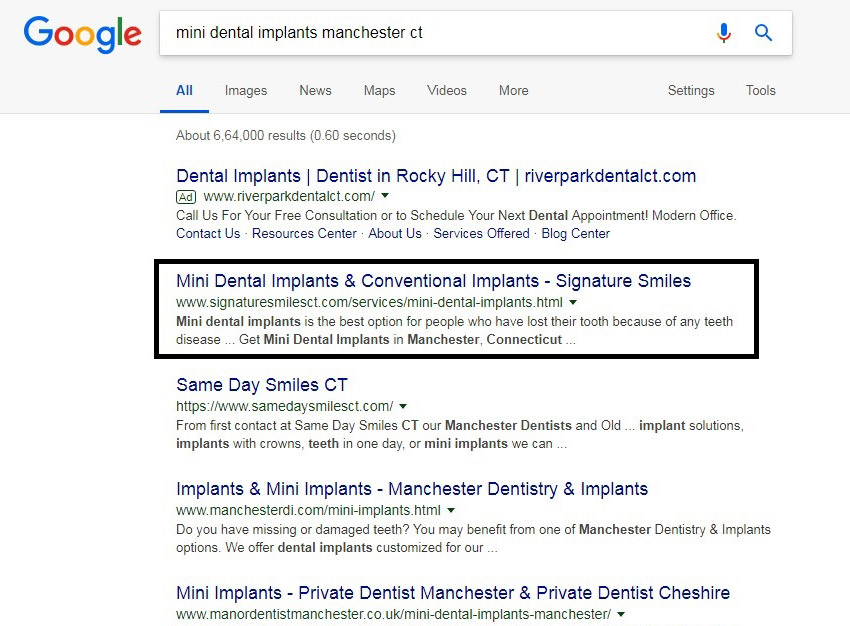Screen dimensions: 850x626
Task: Open the About Us sitelink
Action: coord(395,234)
